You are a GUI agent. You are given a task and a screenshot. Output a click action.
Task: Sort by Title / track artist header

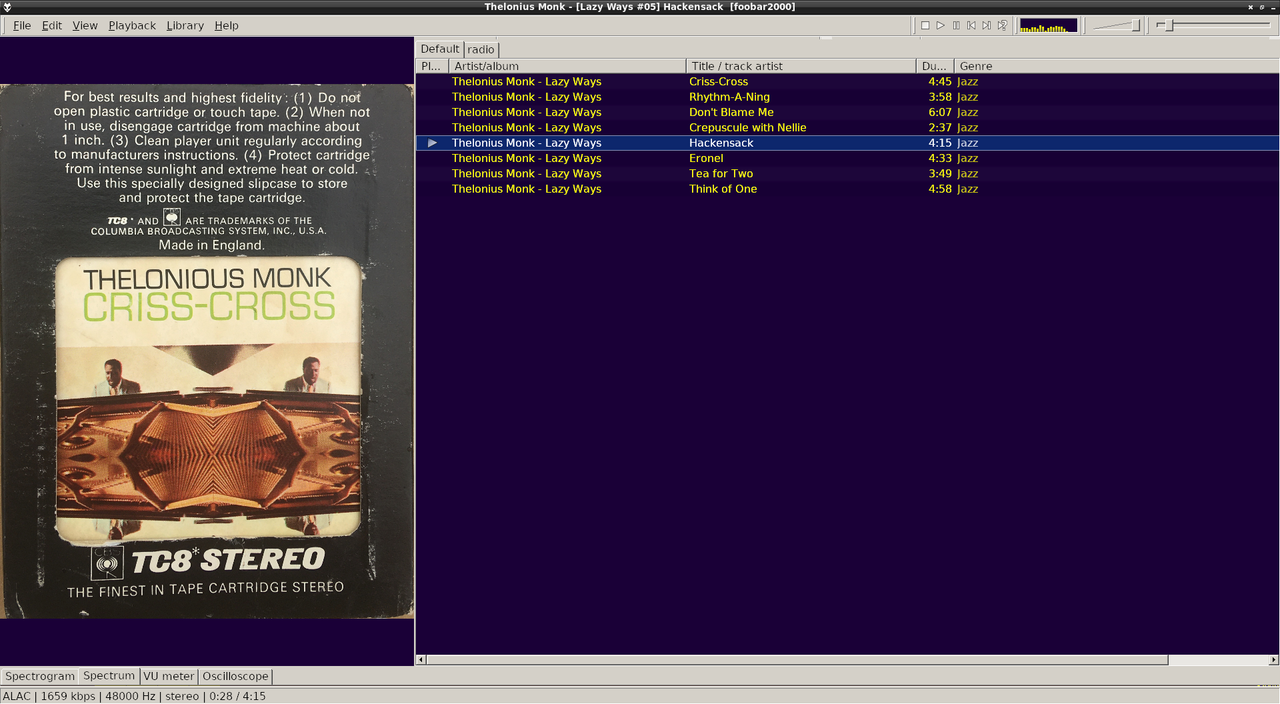(x=801, y=66)
